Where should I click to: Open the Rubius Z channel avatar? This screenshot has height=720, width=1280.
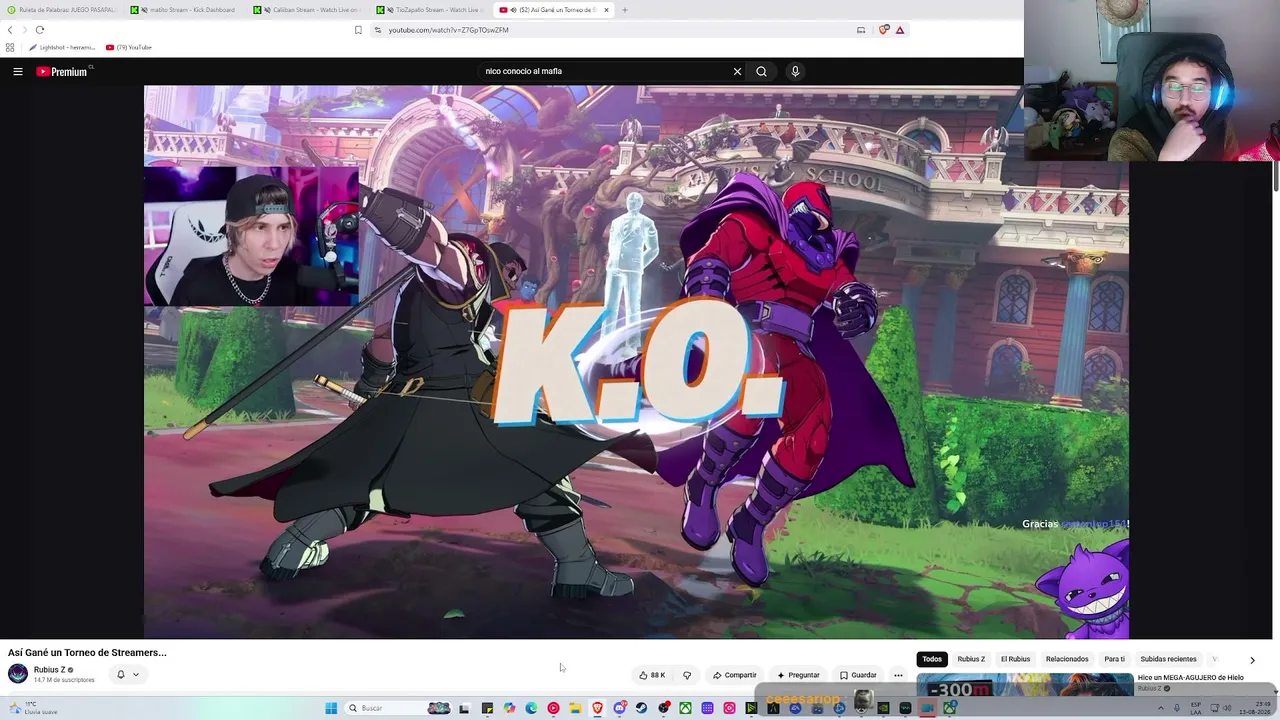[x=18, y=673]
